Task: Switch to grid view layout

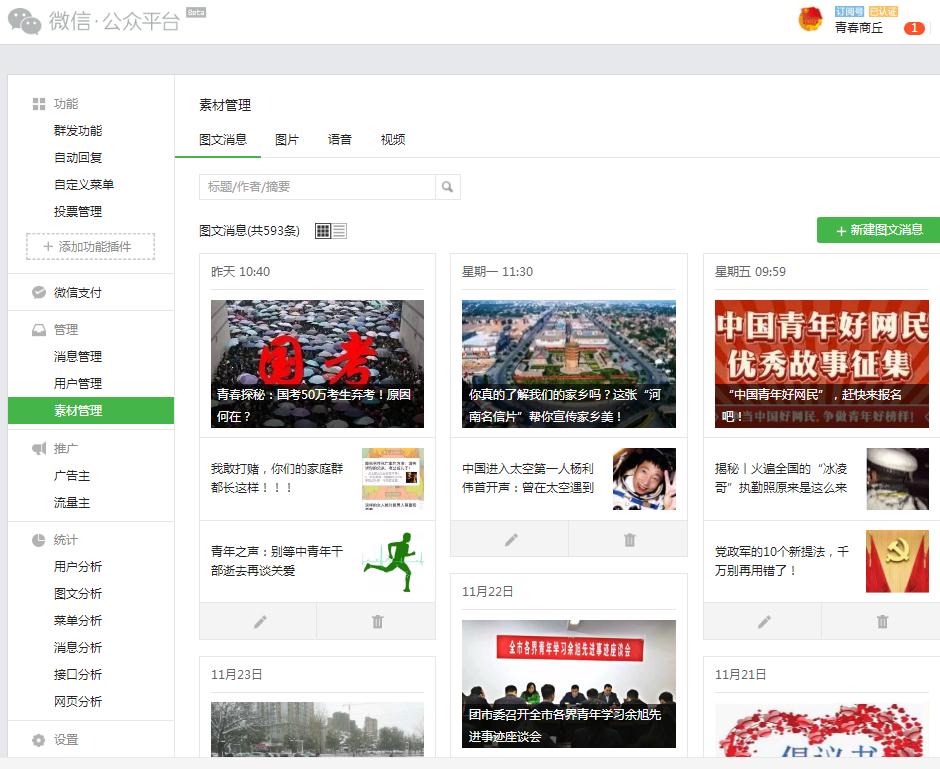Action: pyautogui.click(x=323, y=231)
